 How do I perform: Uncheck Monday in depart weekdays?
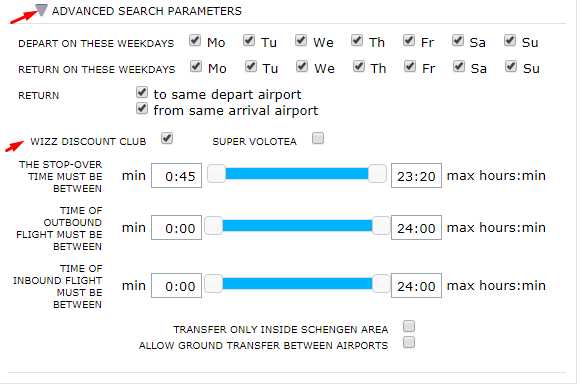(195, 40)
